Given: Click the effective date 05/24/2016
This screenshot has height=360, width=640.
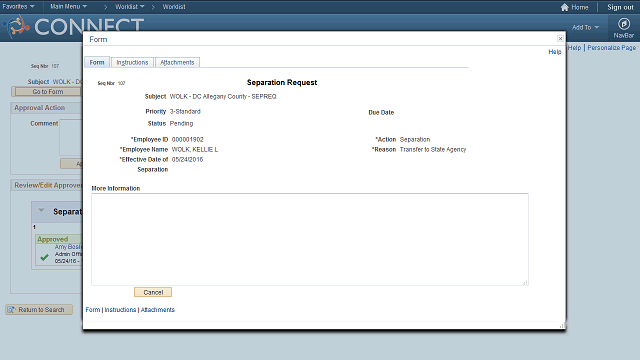Looking at the screenshot, I should [187, 160].
